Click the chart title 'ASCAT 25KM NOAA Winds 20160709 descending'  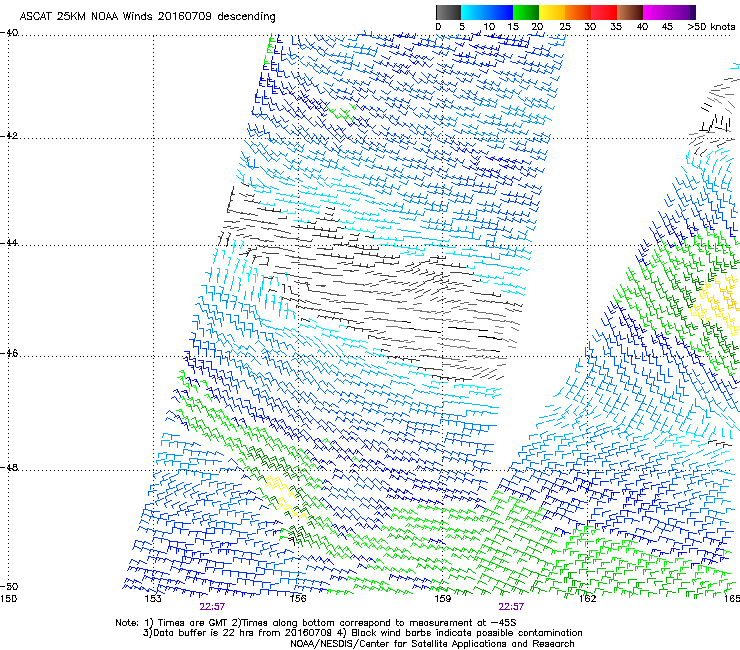click(x=147, y=17)
